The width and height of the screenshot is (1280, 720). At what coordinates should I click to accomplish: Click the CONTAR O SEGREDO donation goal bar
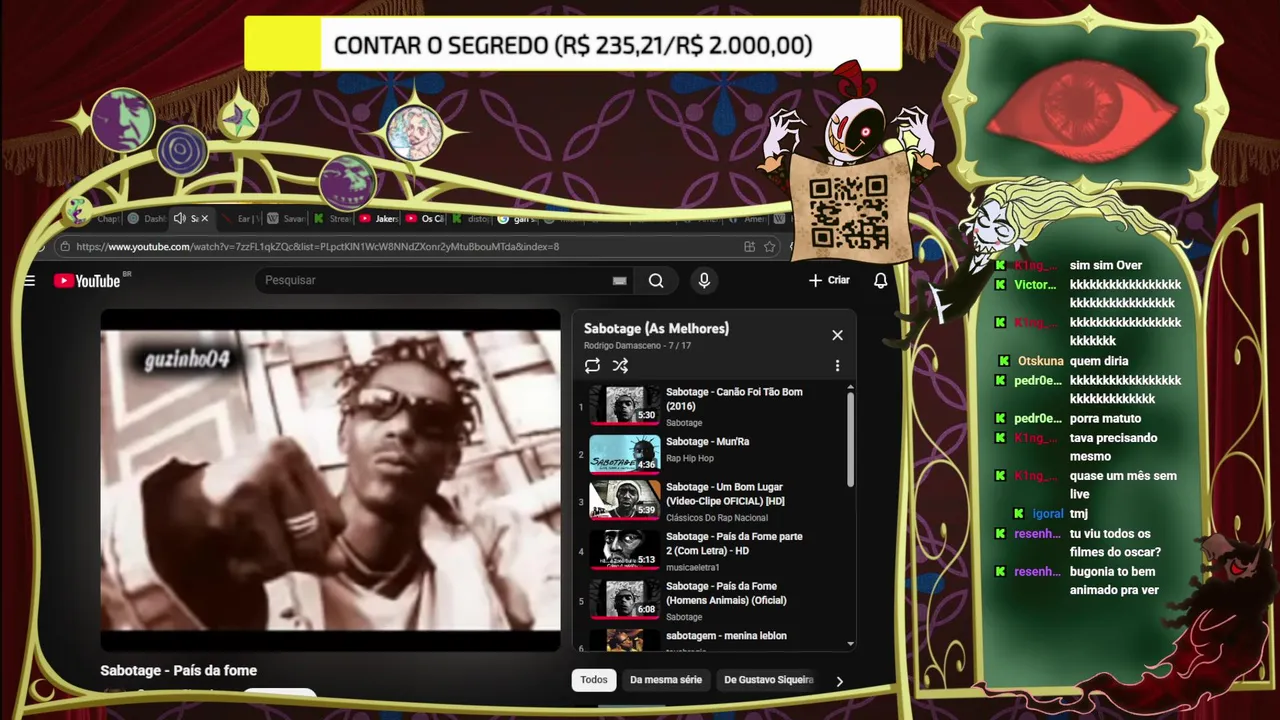[573, 45]
